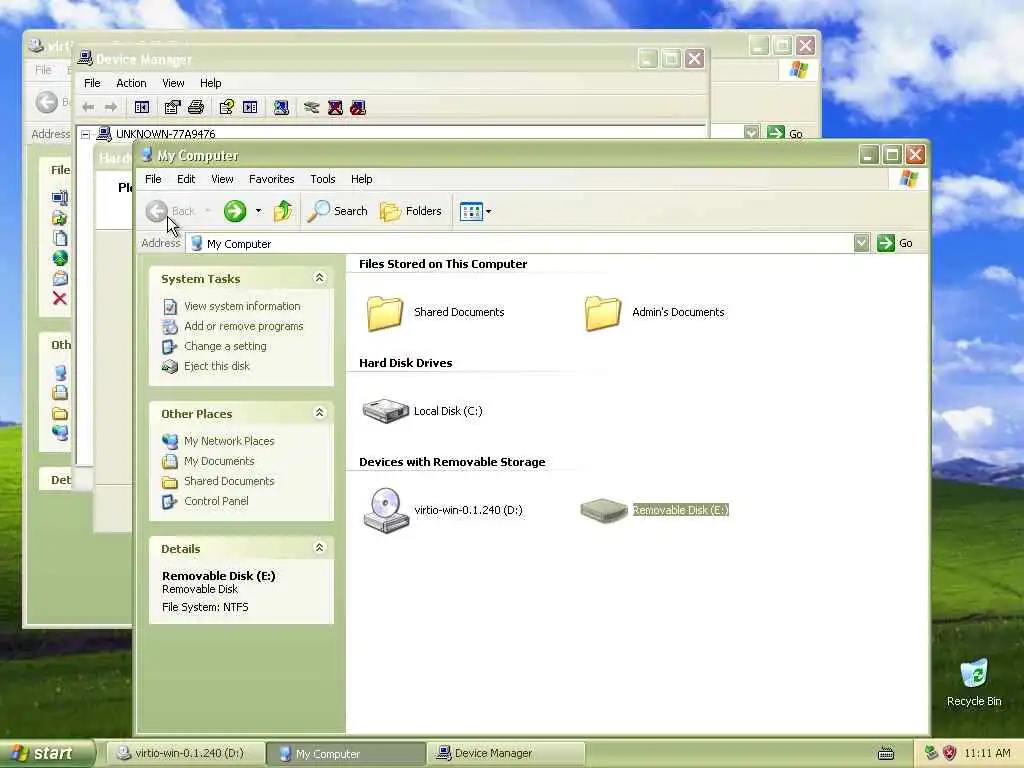
Task: Open the Forward history dropdown arrow
Action: tap(259, 211)
